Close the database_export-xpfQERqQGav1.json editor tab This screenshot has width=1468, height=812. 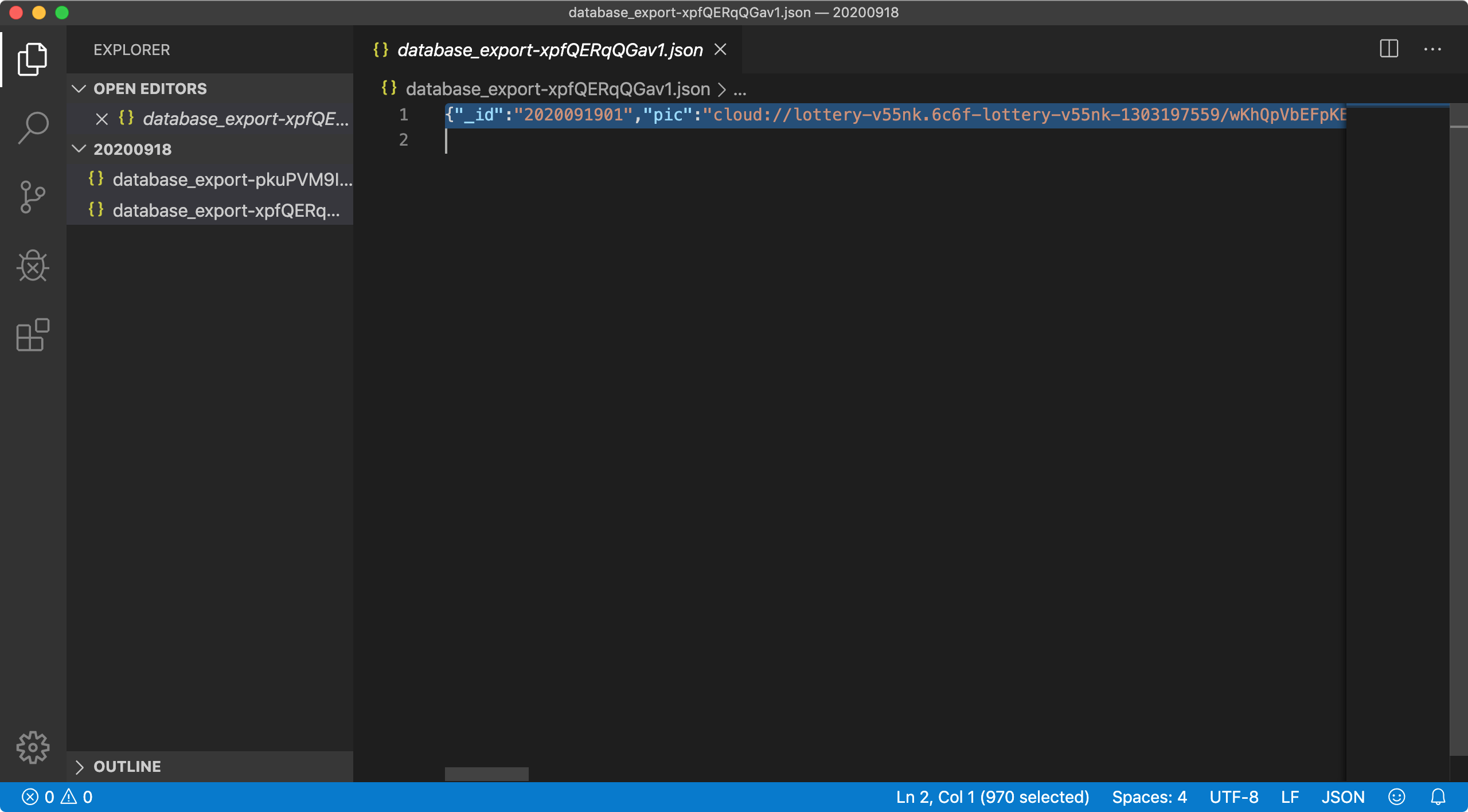[x=720, y=50]
